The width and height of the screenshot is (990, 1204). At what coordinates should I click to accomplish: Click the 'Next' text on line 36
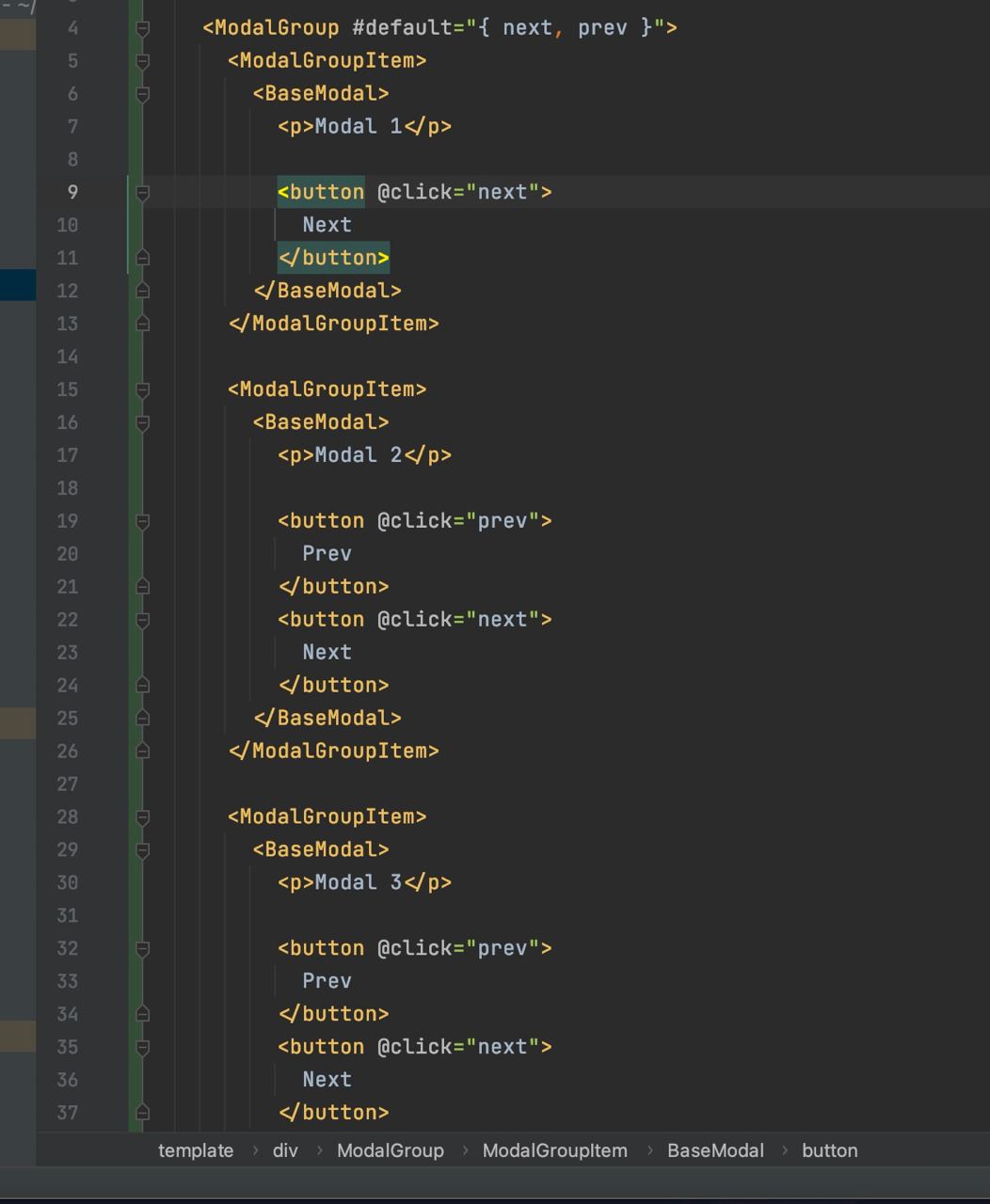click(327, 1079)
